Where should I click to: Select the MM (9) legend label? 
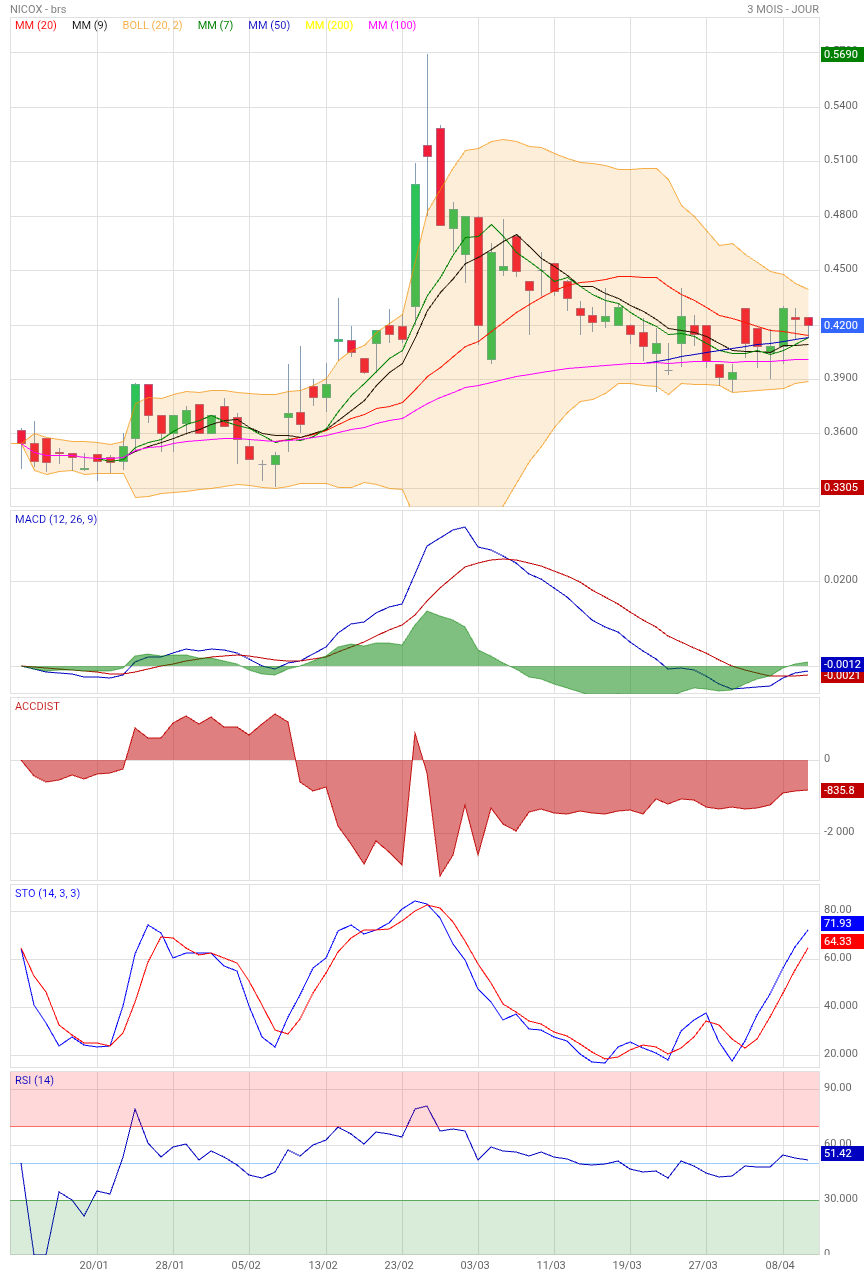tap(90, 25)
